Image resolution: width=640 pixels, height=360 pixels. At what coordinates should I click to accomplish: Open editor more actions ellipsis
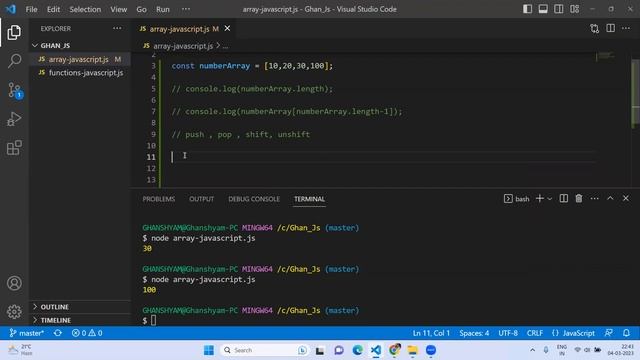pos(626,28)
